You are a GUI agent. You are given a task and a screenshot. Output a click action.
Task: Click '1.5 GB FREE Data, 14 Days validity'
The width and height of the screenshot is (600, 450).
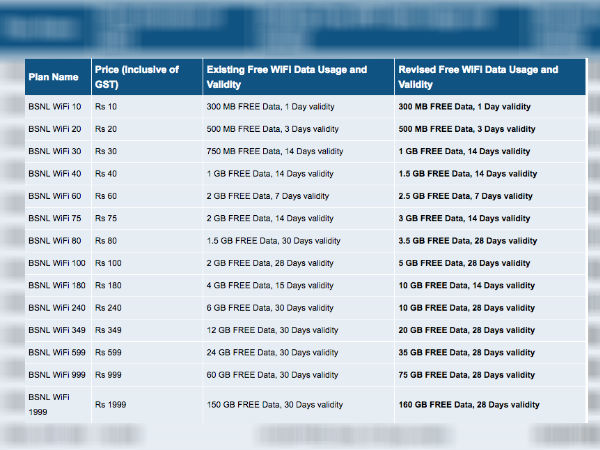[x=468, y=174]
